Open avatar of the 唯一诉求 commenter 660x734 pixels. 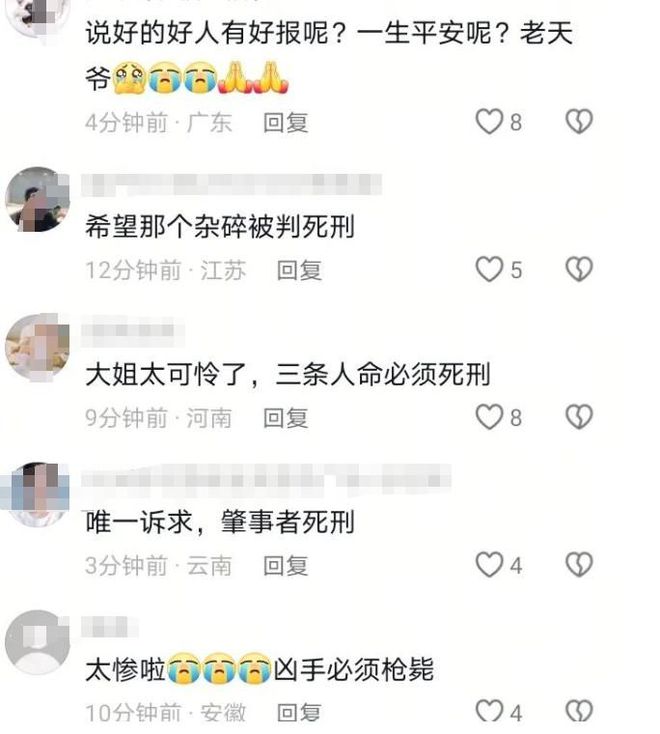(37, 494)
